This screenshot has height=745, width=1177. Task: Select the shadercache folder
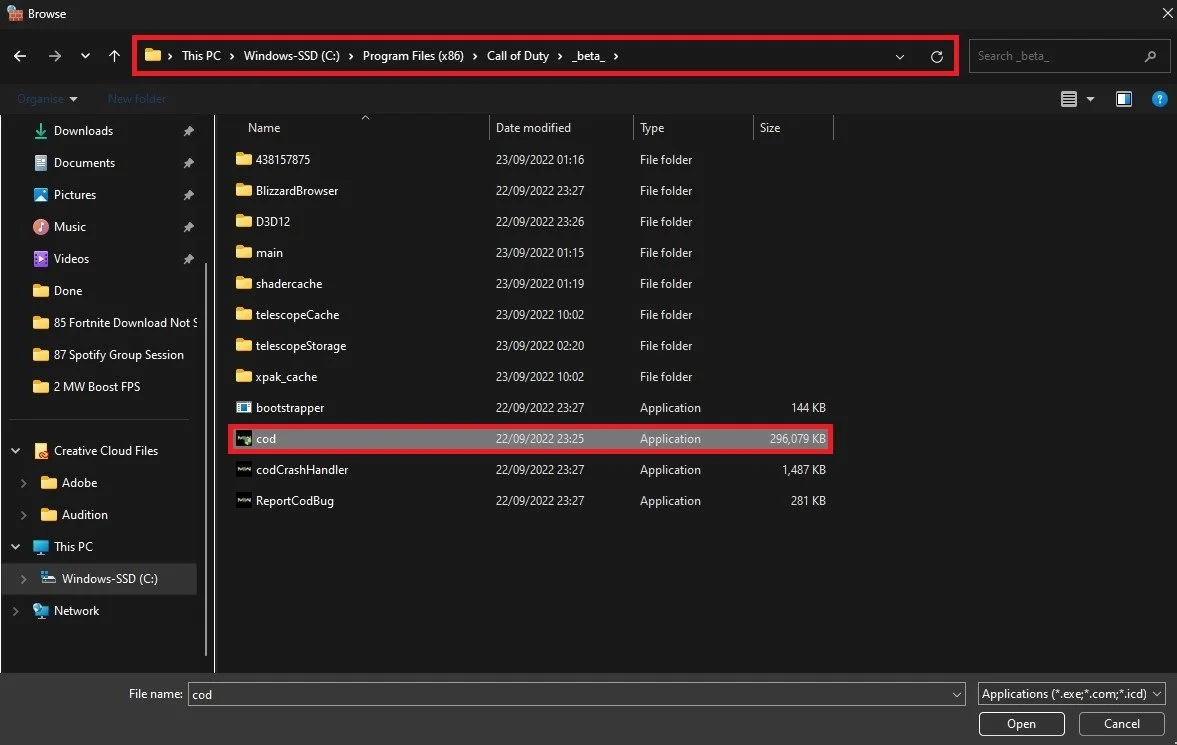(288, 284)
